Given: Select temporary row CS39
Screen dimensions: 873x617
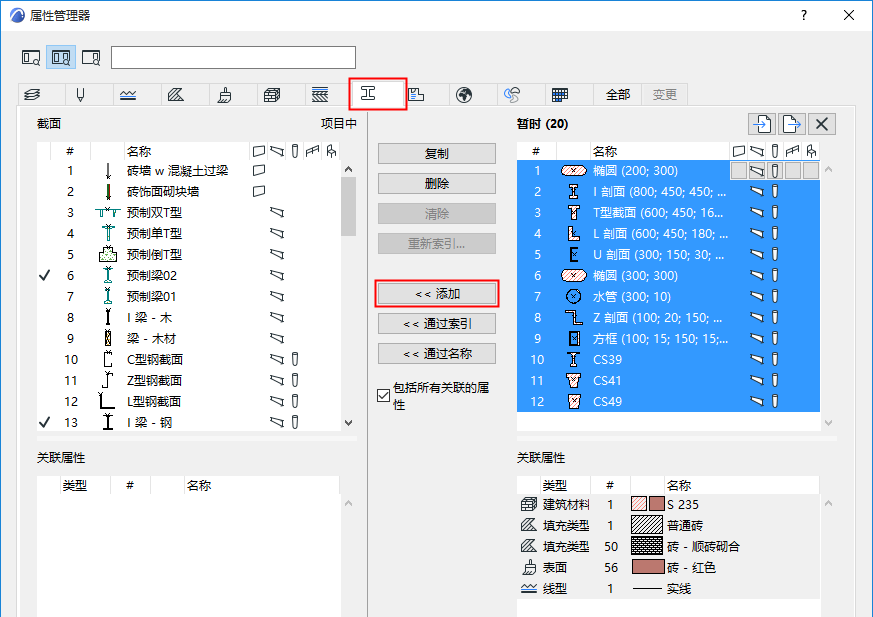Looking at the screenshot, I should point(668,360).
